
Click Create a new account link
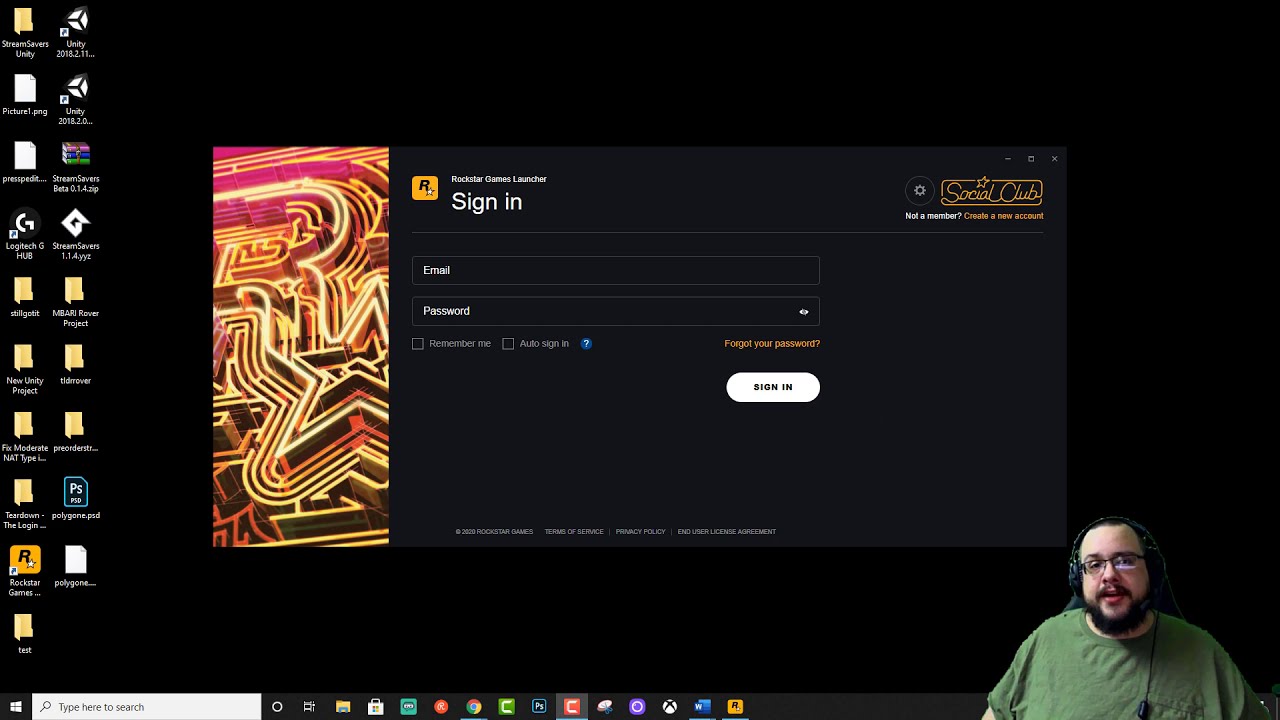1003,216
